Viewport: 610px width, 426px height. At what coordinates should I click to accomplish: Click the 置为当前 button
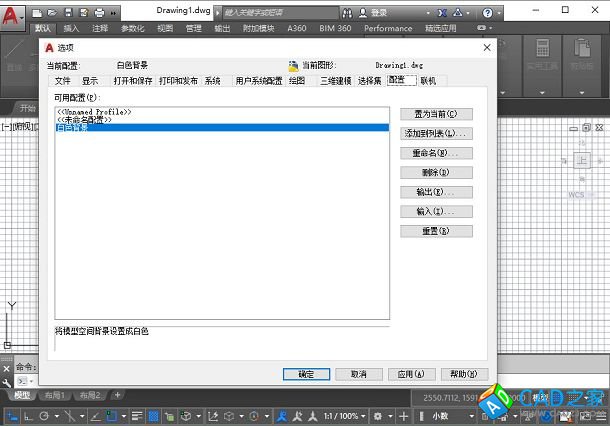click(435, 115)
